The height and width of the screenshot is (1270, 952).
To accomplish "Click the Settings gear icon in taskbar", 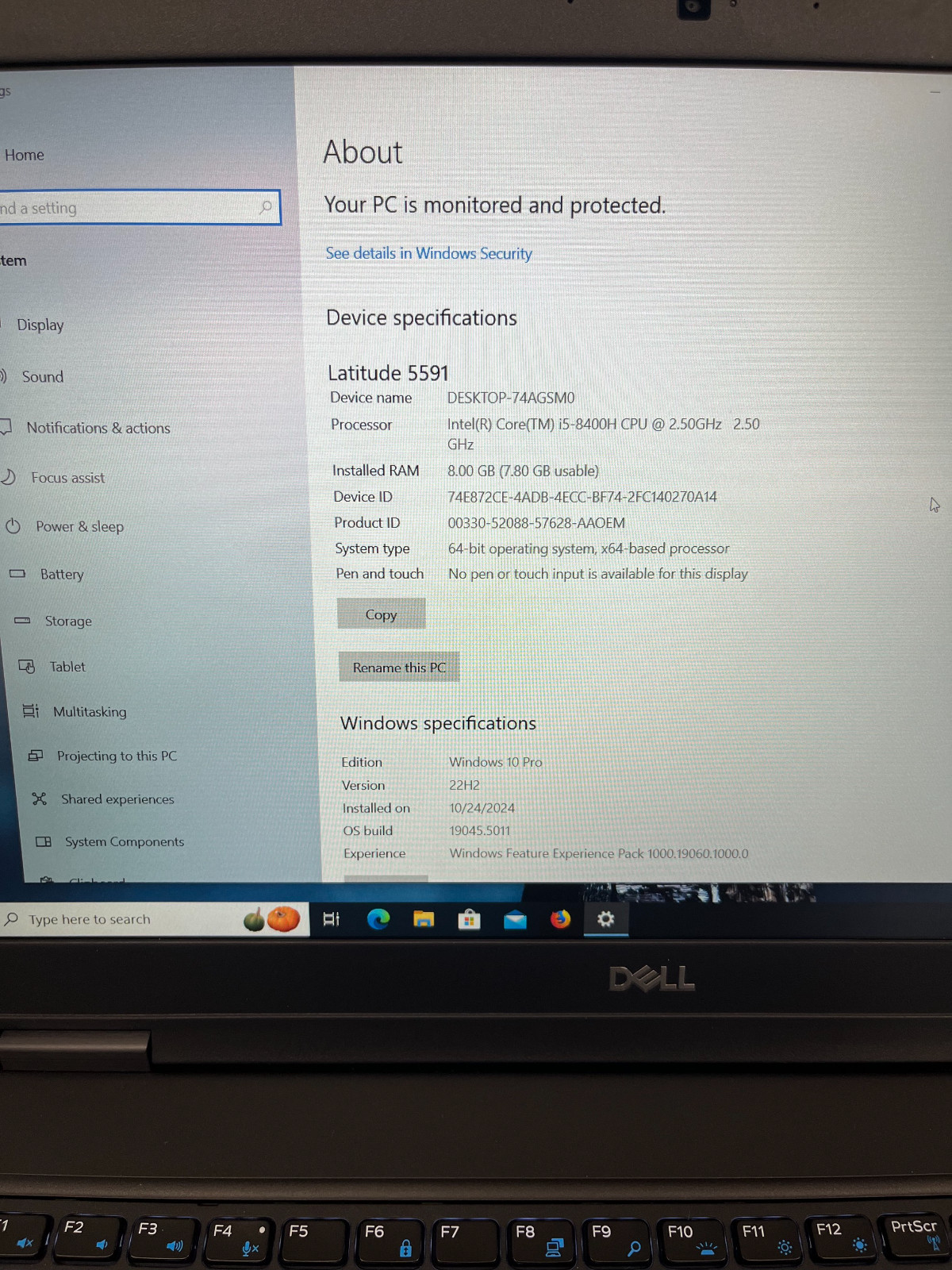I will pyautogui.click(x=606, y=919).
